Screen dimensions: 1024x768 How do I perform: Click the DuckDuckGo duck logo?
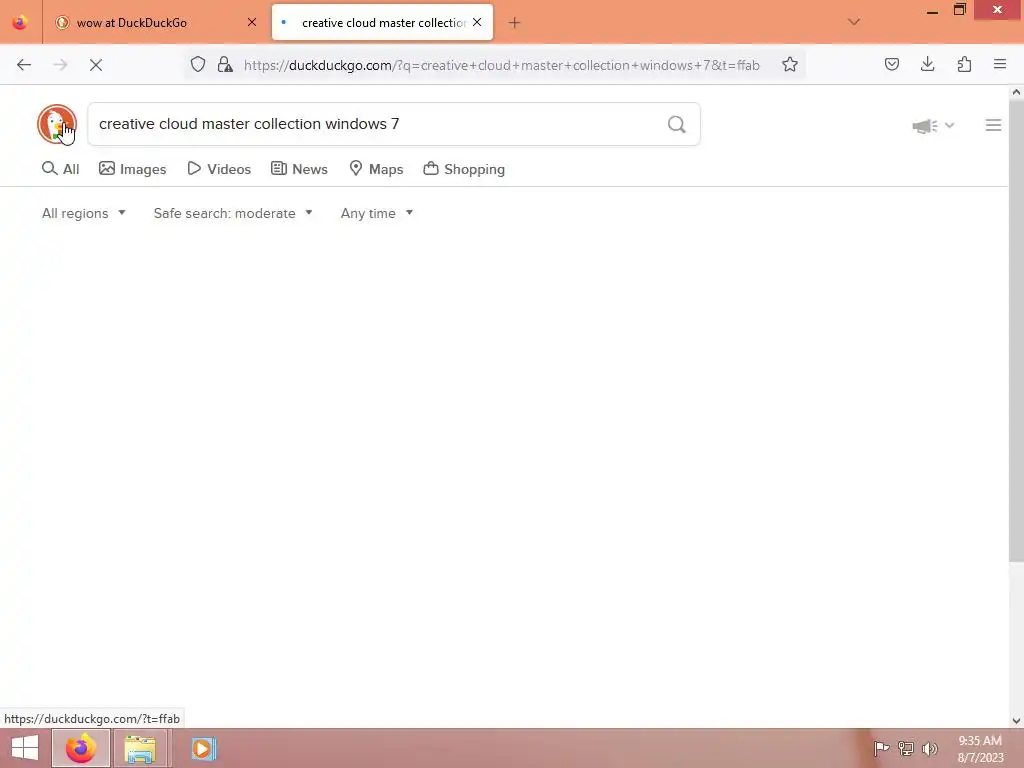(57, 123)
